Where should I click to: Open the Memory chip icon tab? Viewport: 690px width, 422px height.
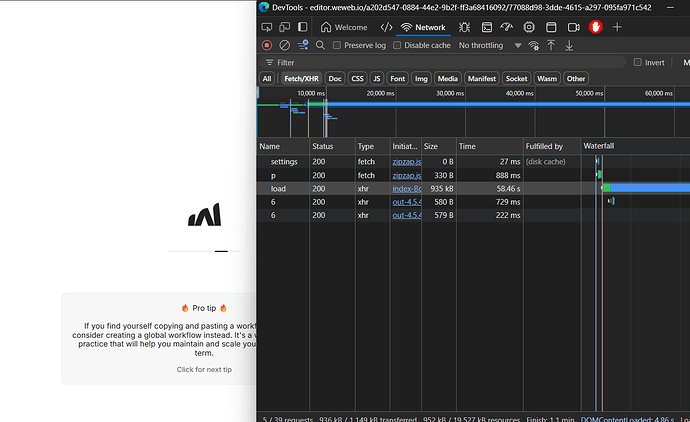click(x=529, y=27)
